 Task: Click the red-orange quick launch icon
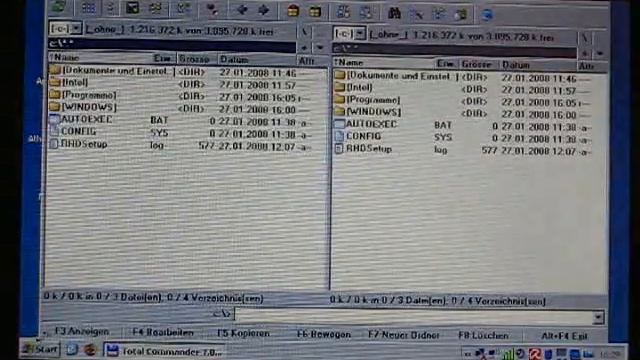point(90,350)
